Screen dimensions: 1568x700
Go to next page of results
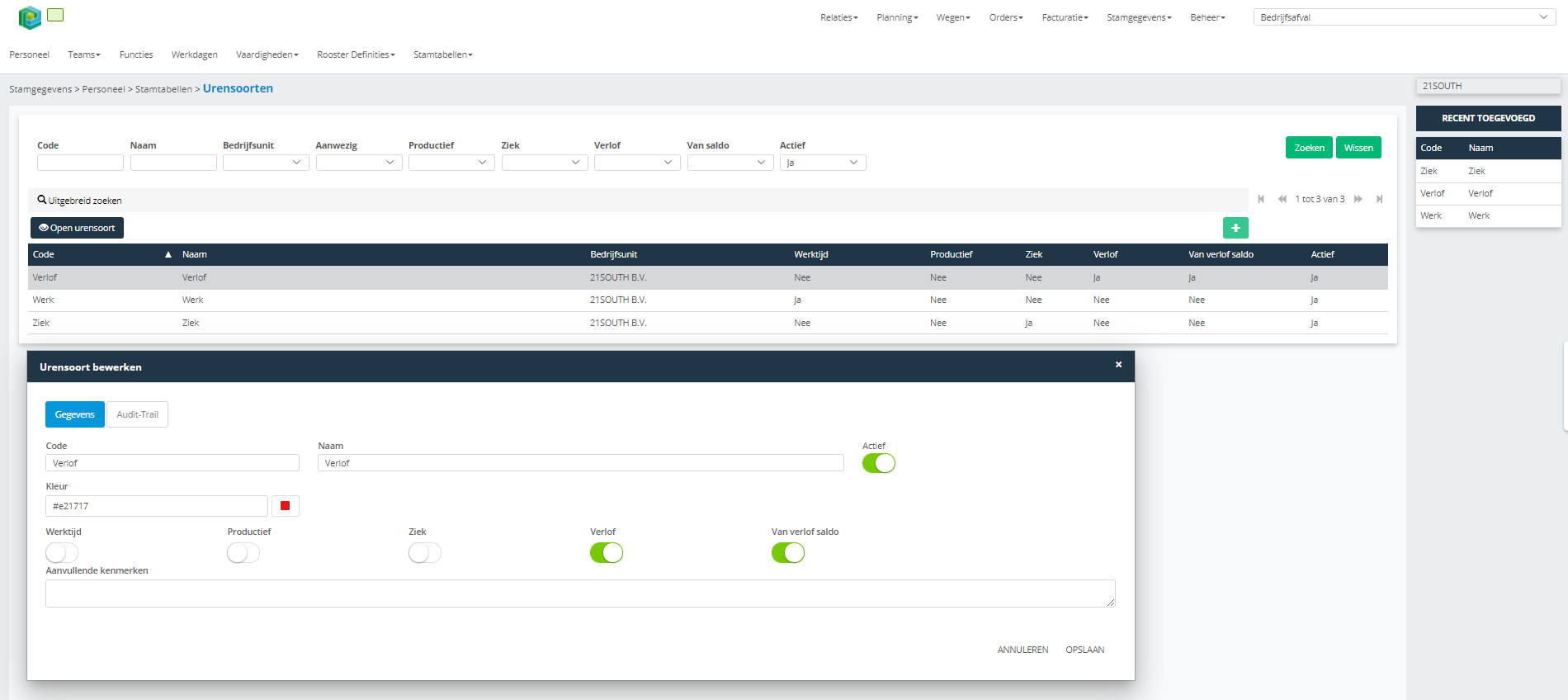click(1358, 199)
